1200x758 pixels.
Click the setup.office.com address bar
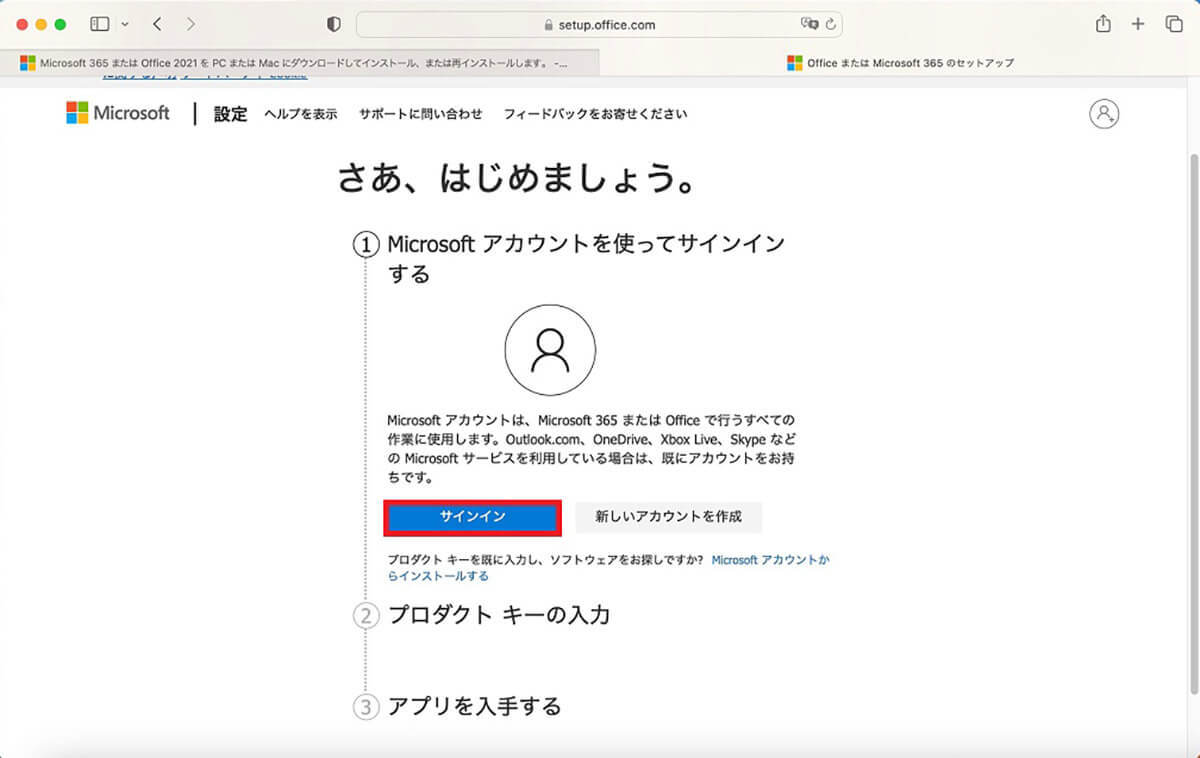pyautogui.click(x=599, y=24)
